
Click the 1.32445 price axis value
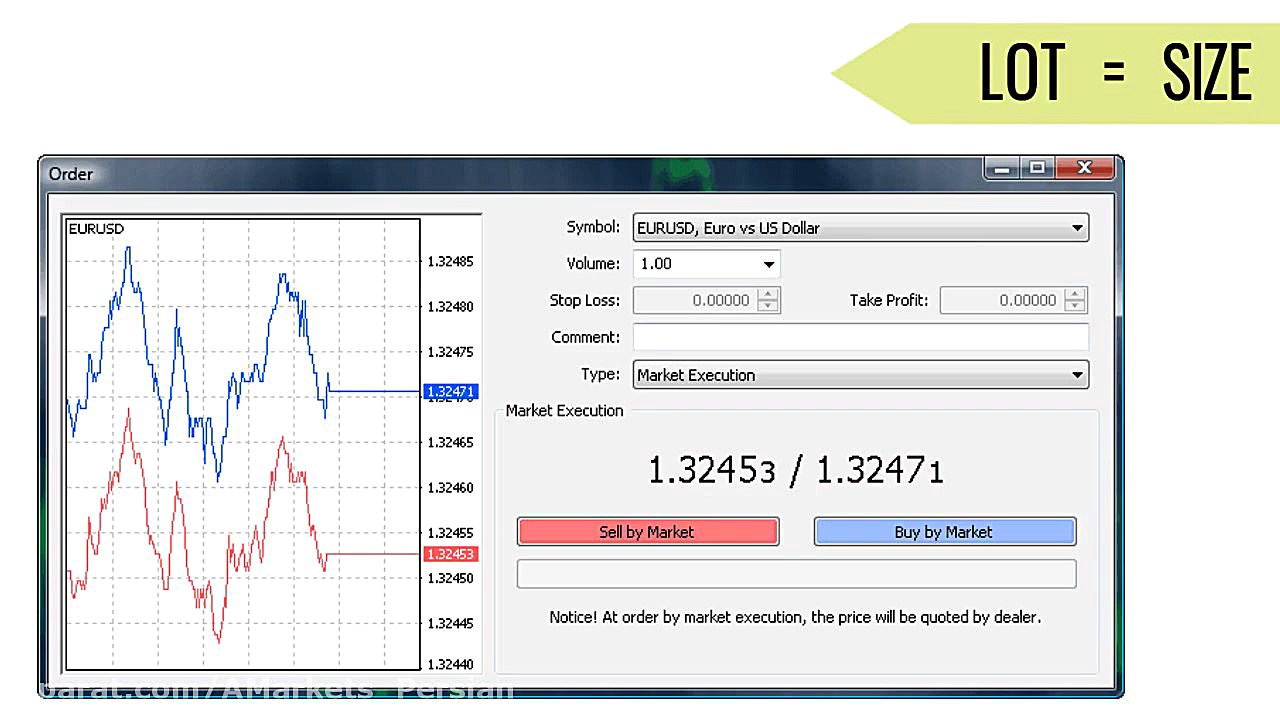click(450, 624)
